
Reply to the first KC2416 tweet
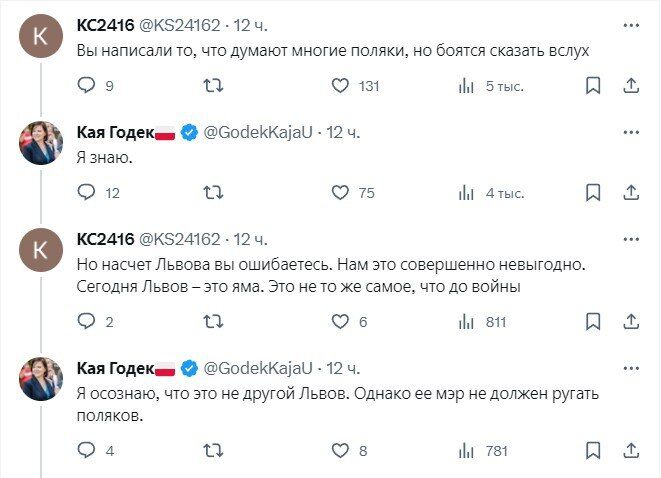(87, 86)
